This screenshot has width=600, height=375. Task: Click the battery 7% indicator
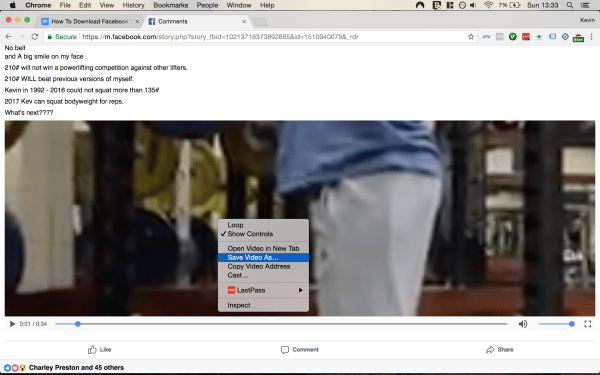click(510, 5)
